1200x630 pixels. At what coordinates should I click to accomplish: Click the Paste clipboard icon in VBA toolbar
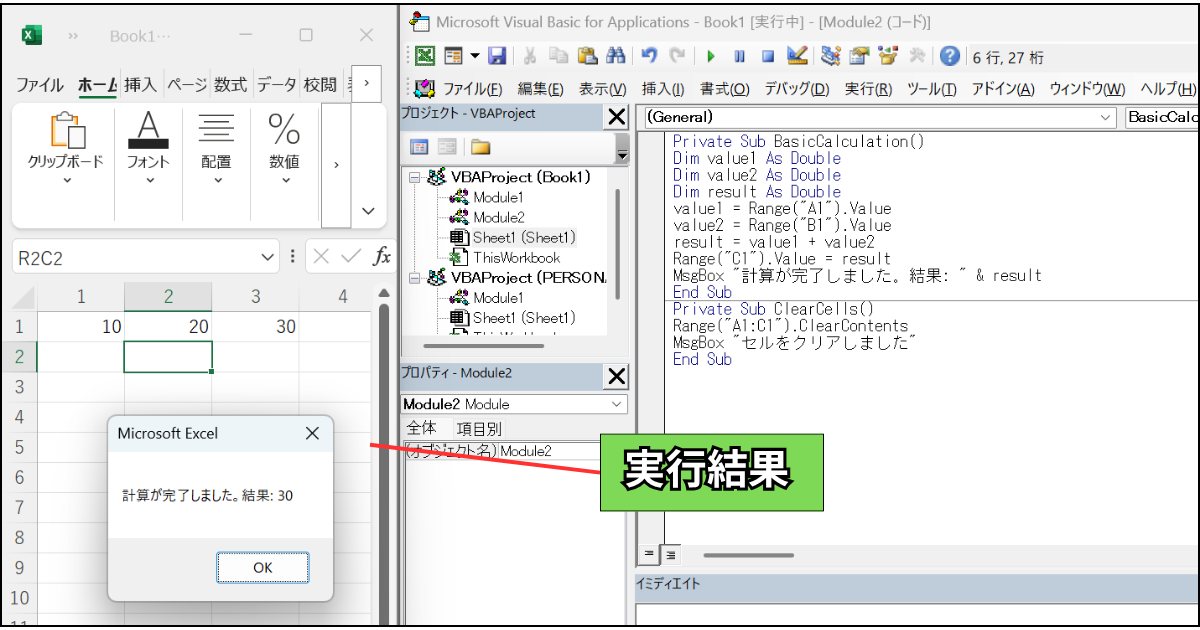[588, 56]
